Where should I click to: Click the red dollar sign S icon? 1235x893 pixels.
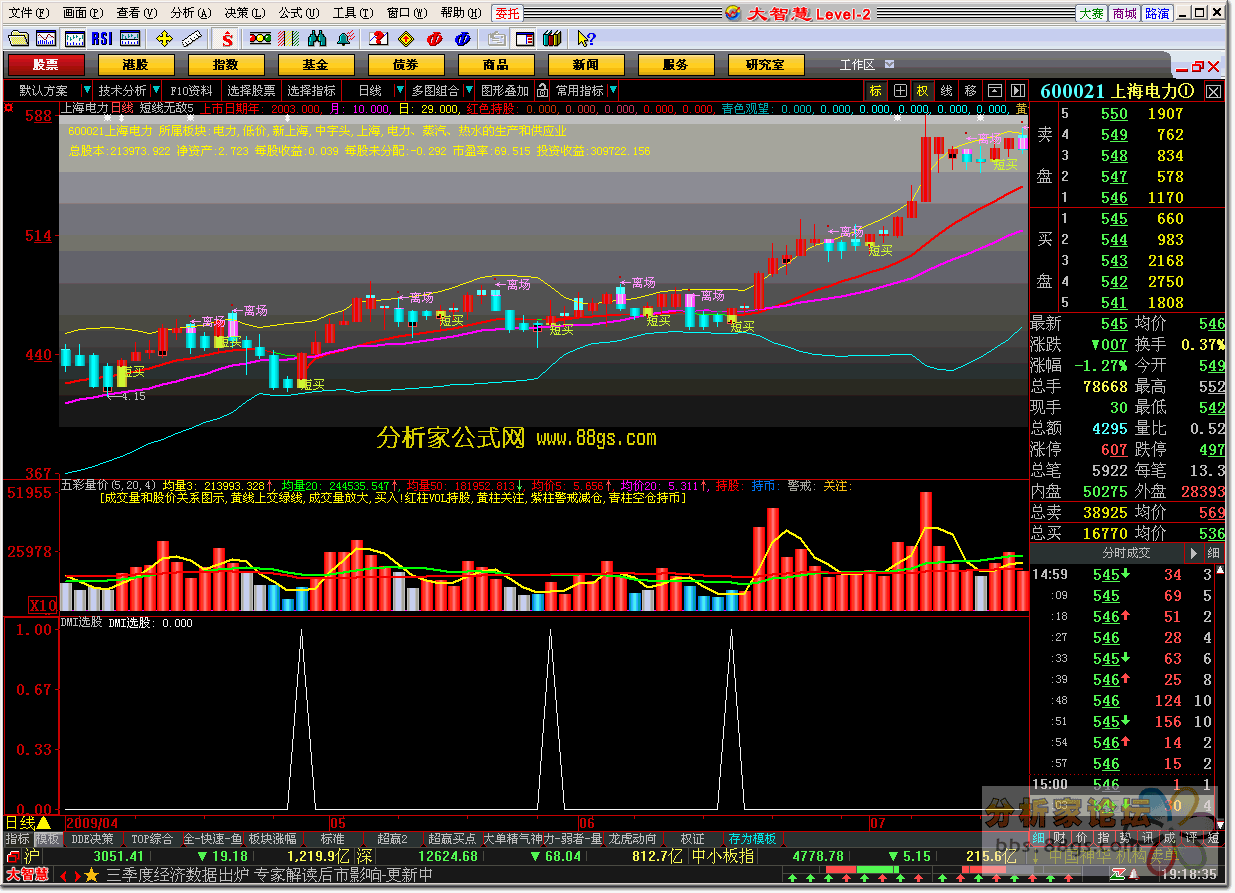click(x=228, y=39)
